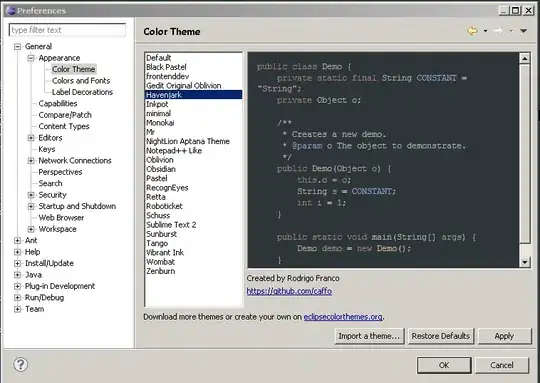Choose the NightLion Aptana Theme
Viewport: 540px width, 383px height.
click(x=193, y=141)
